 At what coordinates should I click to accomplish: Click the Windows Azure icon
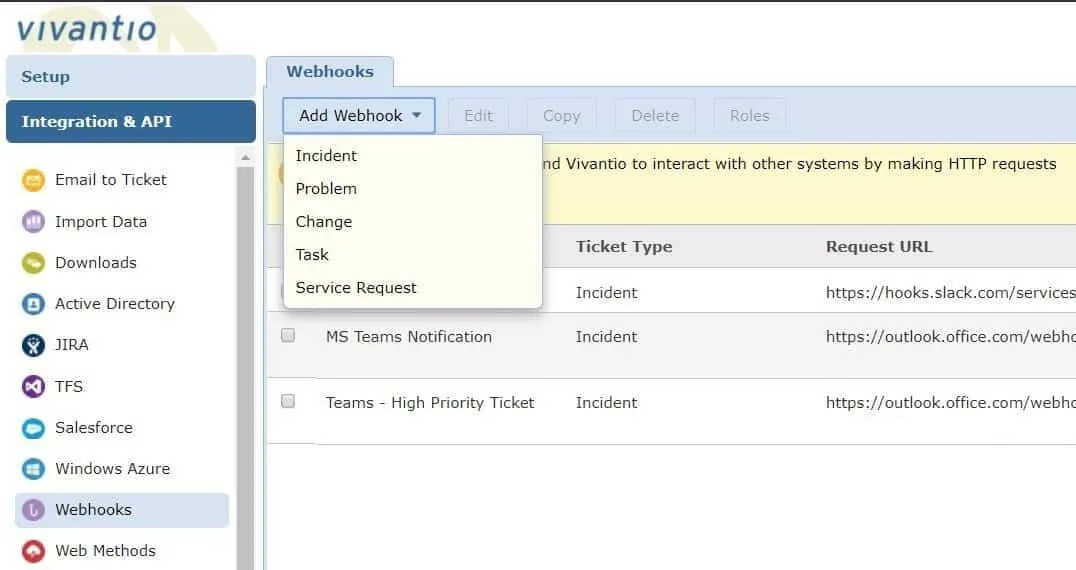click(33, 469)
